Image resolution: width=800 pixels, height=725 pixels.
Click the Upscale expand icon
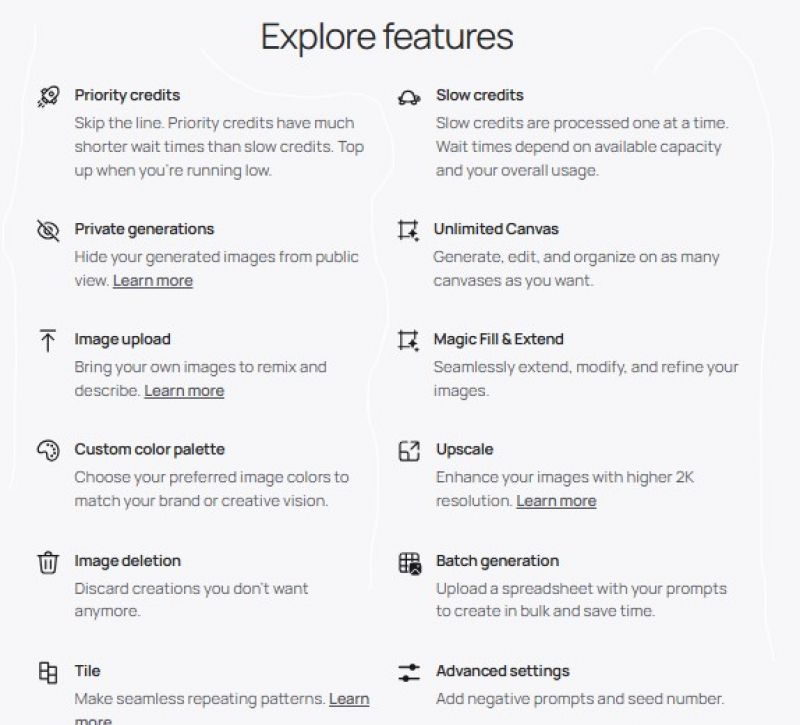point(409,451)
